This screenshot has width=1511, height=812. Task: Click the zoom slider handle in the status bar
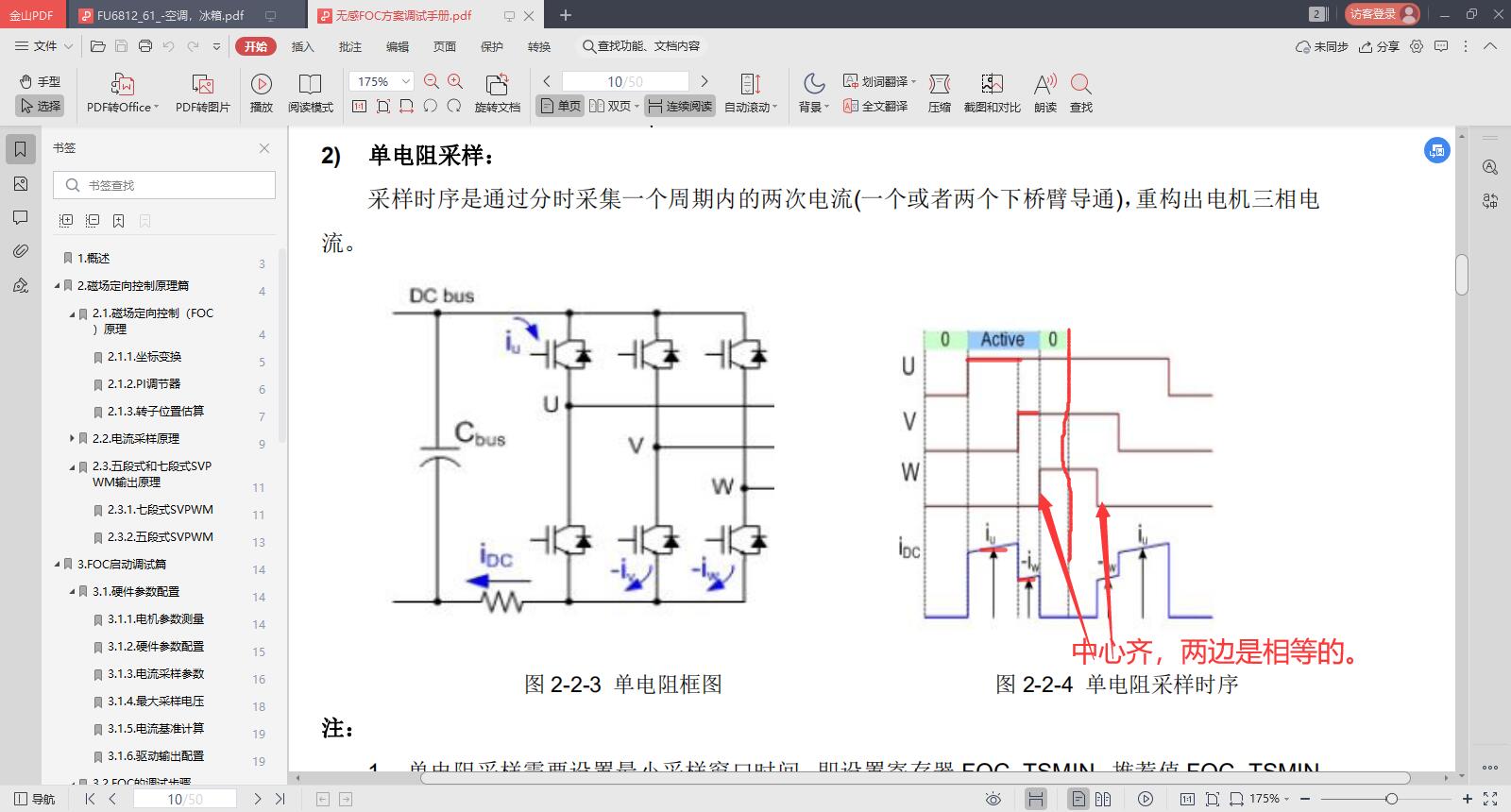coord(1391,799)
